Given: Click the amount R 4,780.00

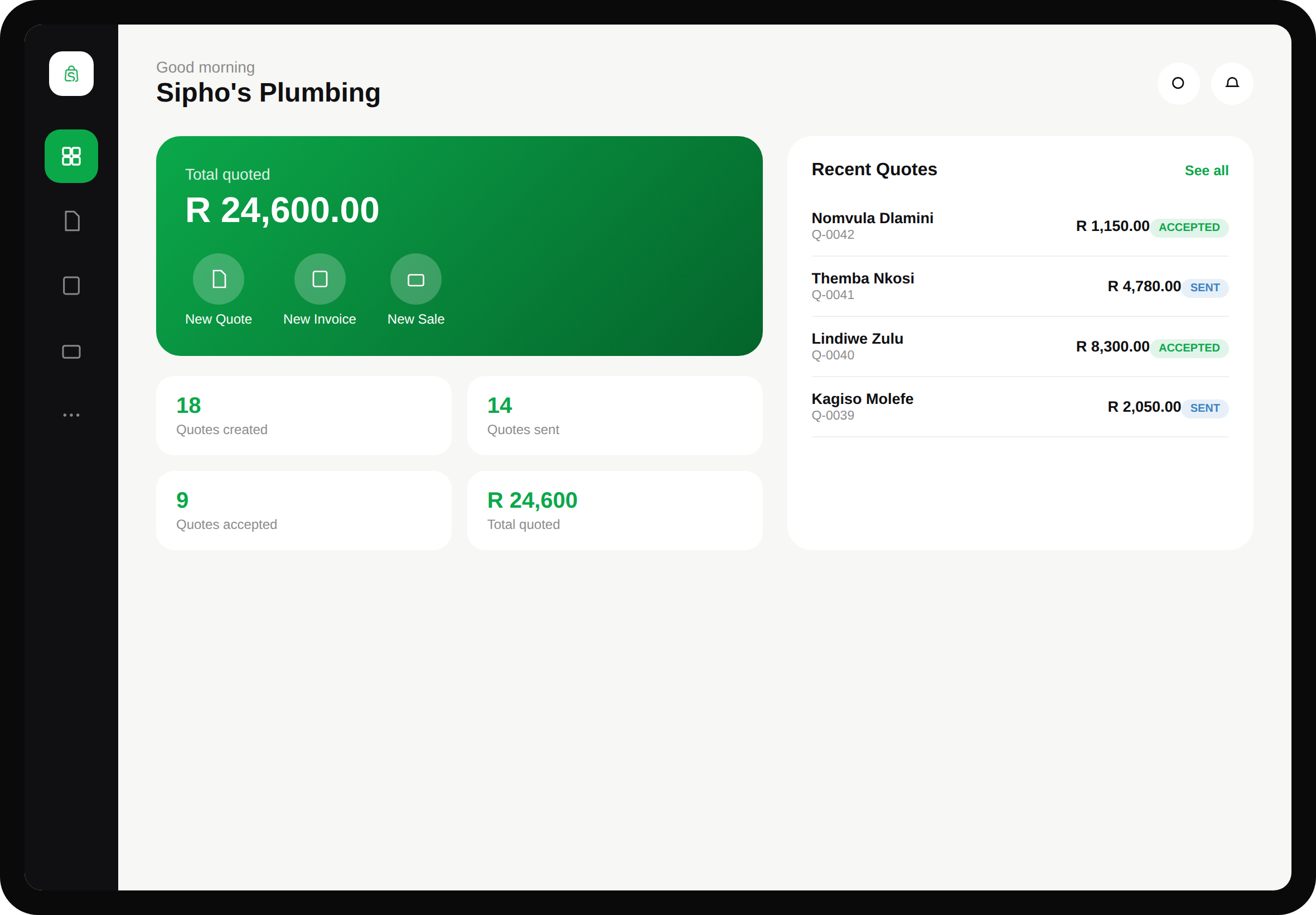Looking at the screenshot, I should pyautogui.click(x=1144, y=286).
